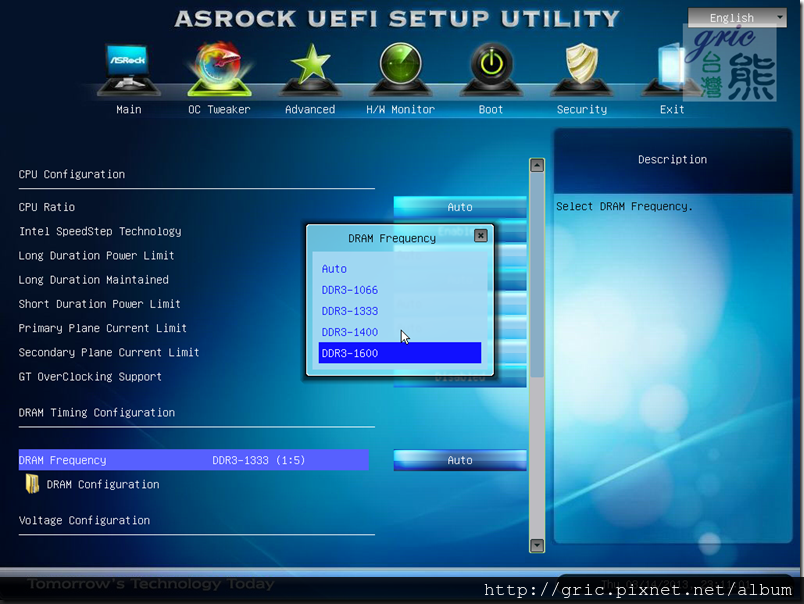Image resolution: width=804 pixels, height=604 pixels.
Task: Click the Description panel title
Action: (672, 159)
